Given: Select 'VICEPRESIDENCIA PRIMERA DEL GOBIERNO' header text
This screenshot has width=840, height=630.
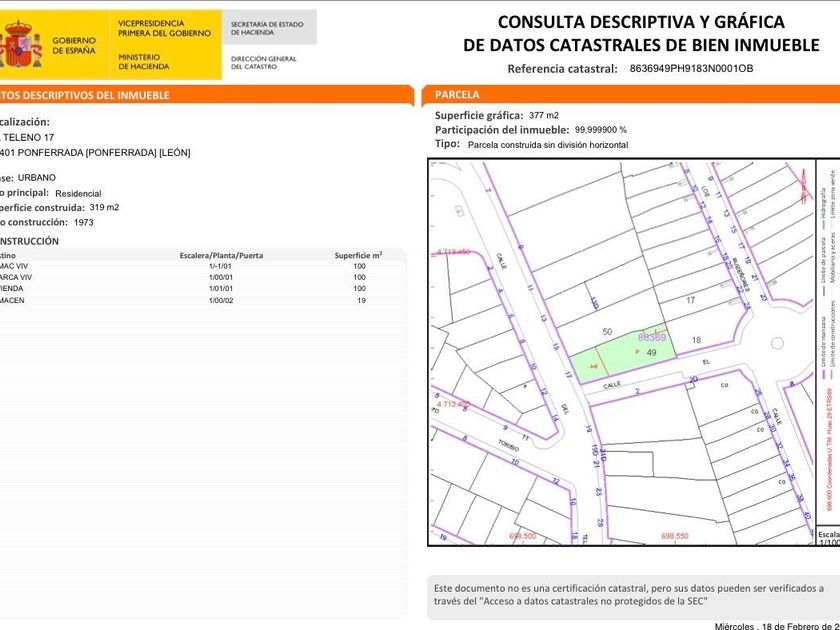Looking at the screenshot, I should point(164,28).
